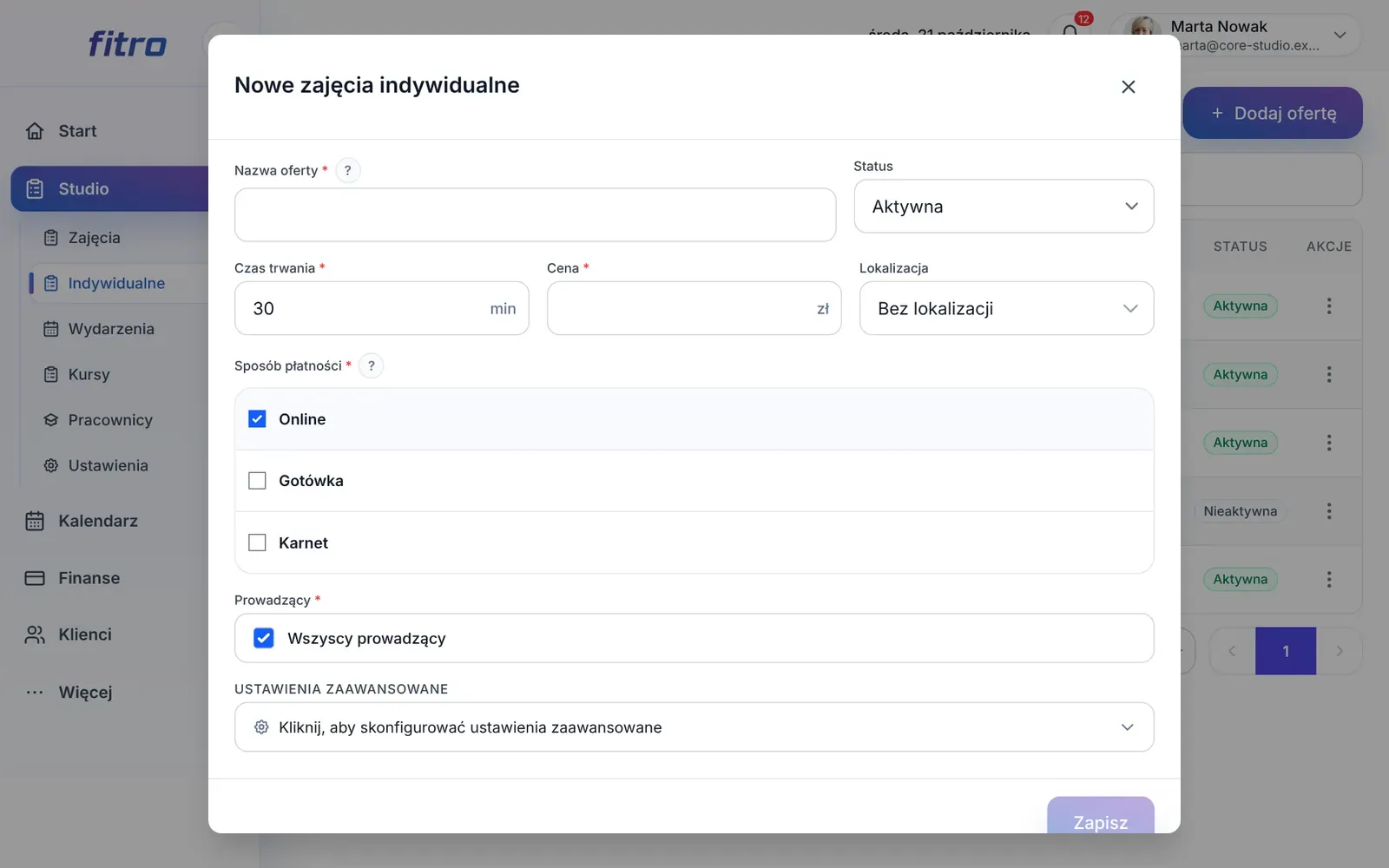Open the Zajęcia submenu item
Screen dimensions: 1389x868
pos(94,238)
